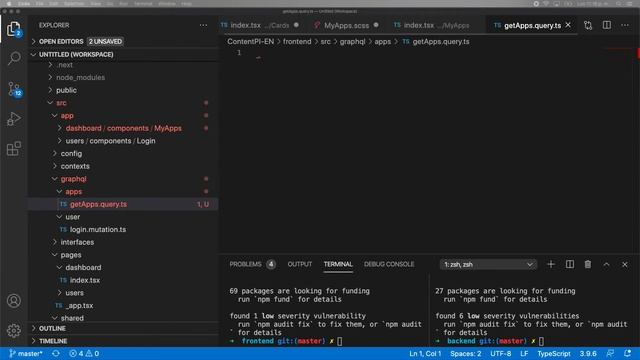Select TypeScript version 3.9.6
640x360 pixels.
pos(588,353)
